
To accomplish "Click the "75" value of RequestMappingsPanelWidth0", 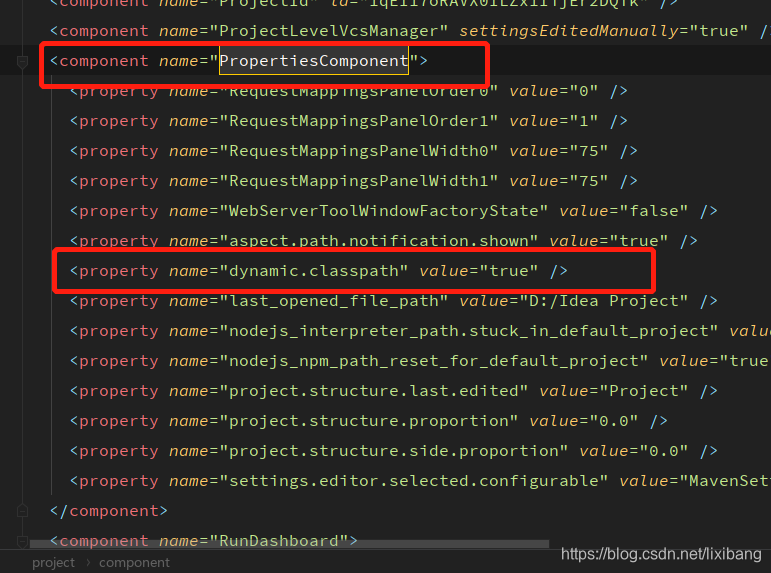I will 589,151.
